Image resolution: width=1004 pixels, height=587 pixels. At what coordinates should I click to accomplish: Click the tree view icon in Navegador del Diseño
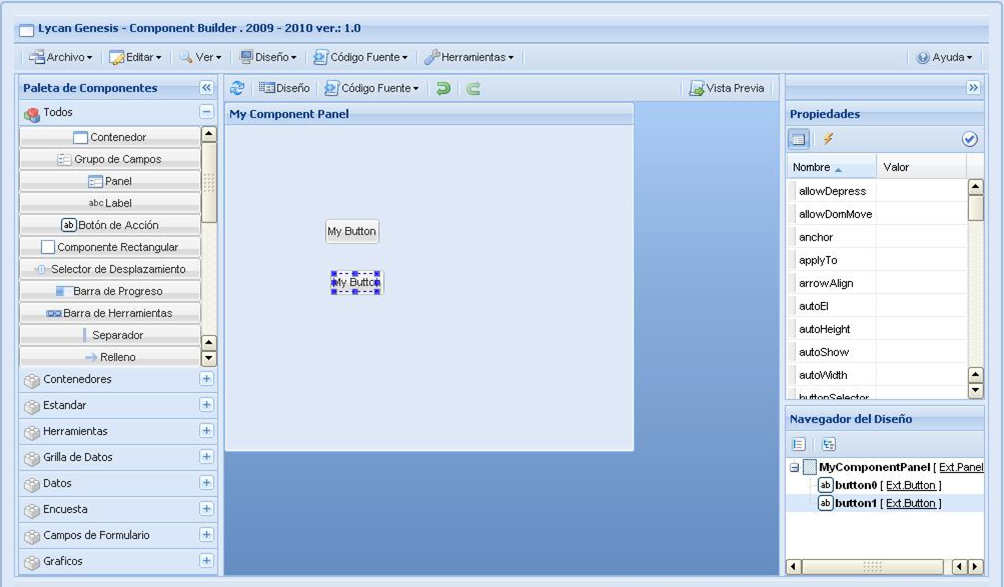(x=828, y=444)
